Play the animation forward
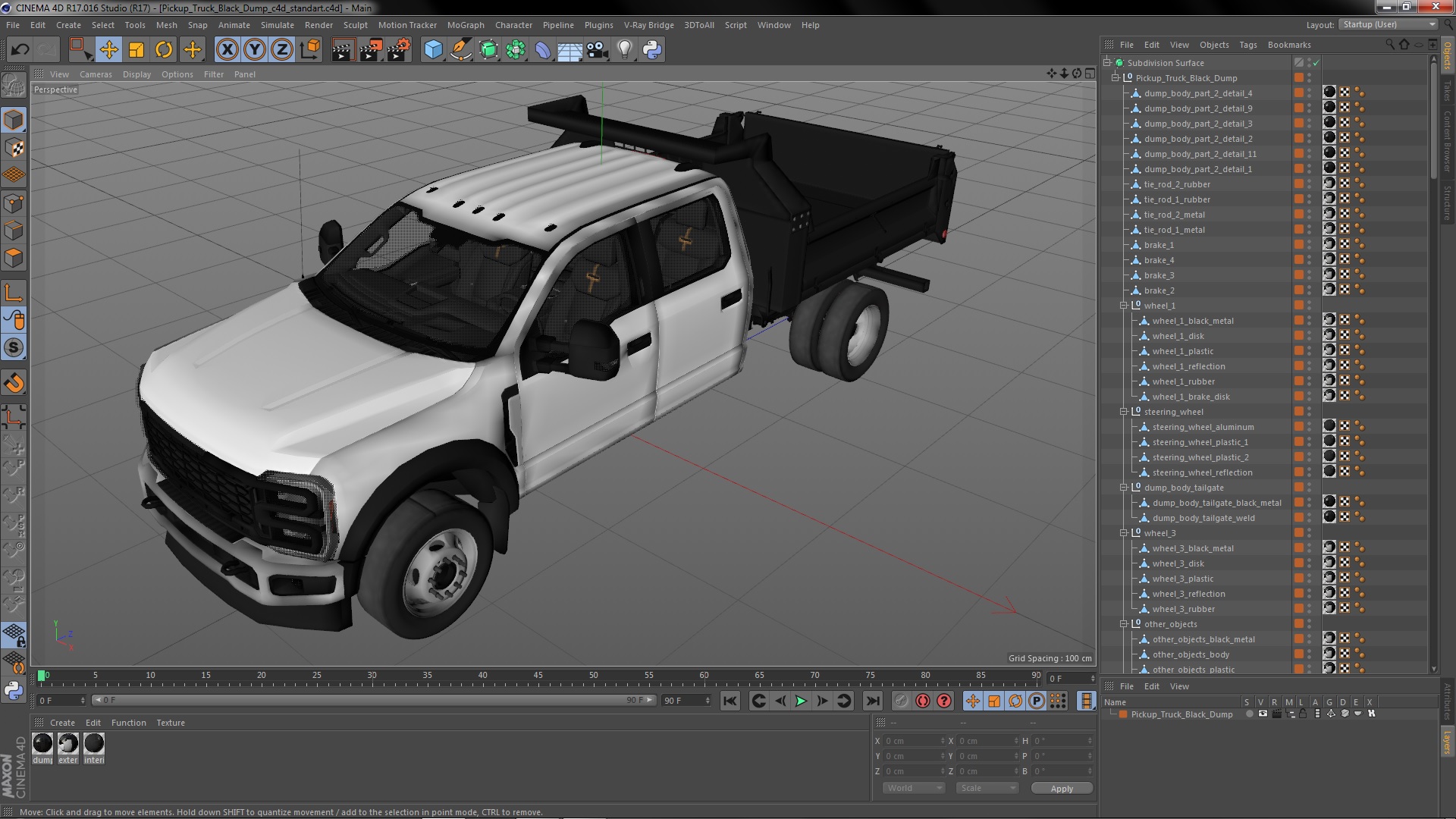1456x819 pixels. pos(801,701)
